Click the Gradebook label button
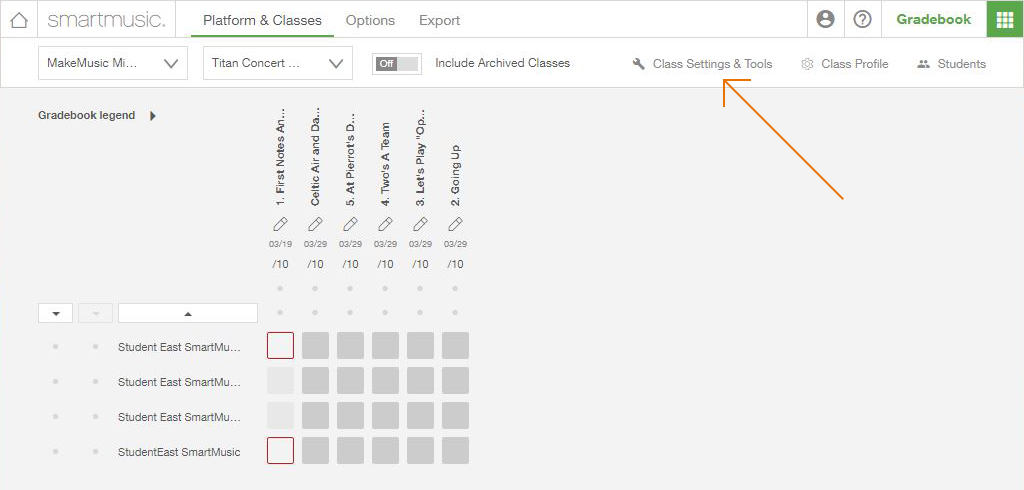The height and width of the screenshot is (490, 1024). [933, 20]
